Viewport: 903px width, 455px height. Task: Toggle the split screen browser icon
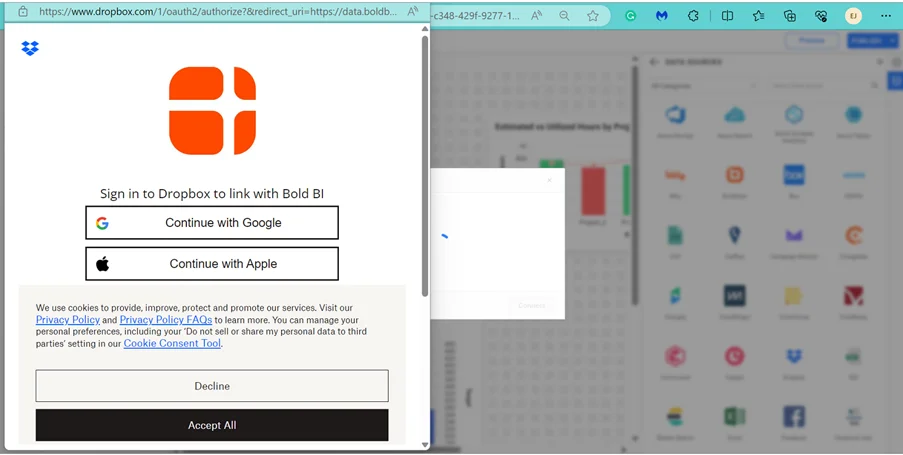coord(727,16)
